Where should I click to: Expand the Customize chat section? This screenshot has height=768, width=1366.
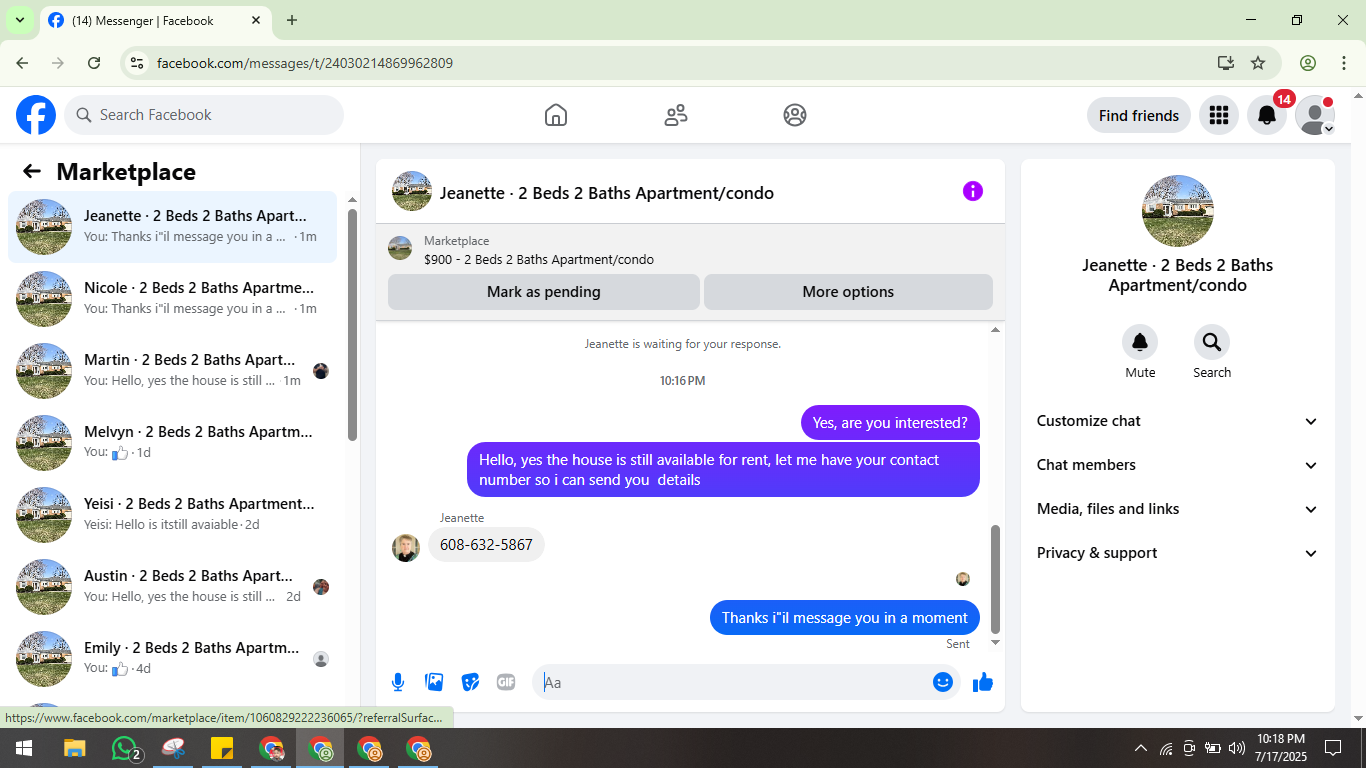(1177, 421)
